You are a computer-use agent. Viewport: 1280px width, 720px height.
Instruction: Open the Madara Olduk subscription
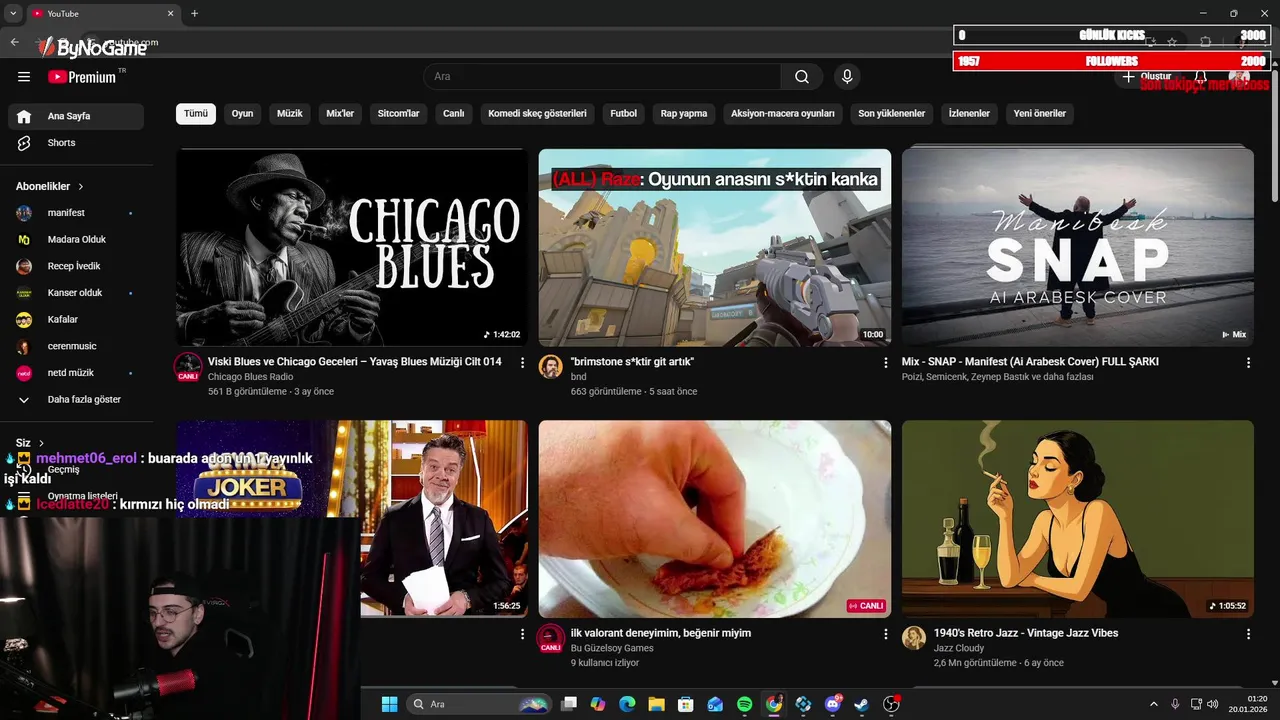(76, 240)
